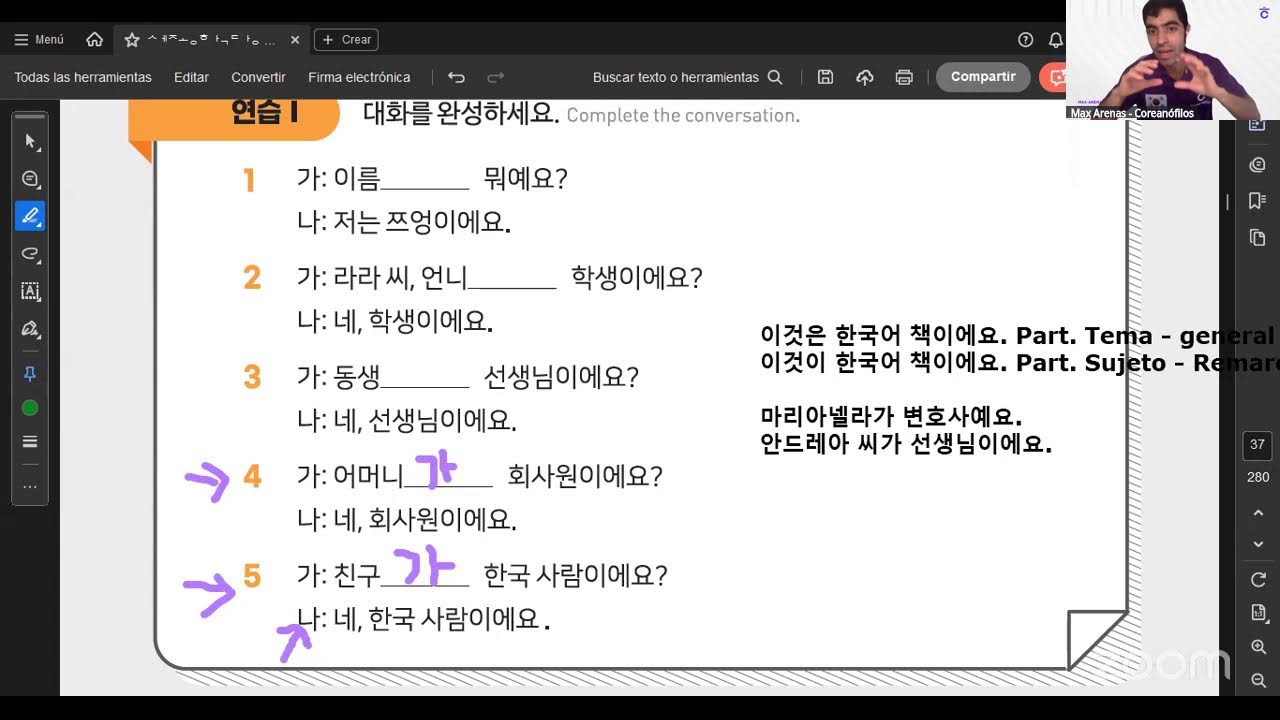This screenshot has height=720, width=1280.
Task: Click the print icon
Action: click(x=904, y=77)
